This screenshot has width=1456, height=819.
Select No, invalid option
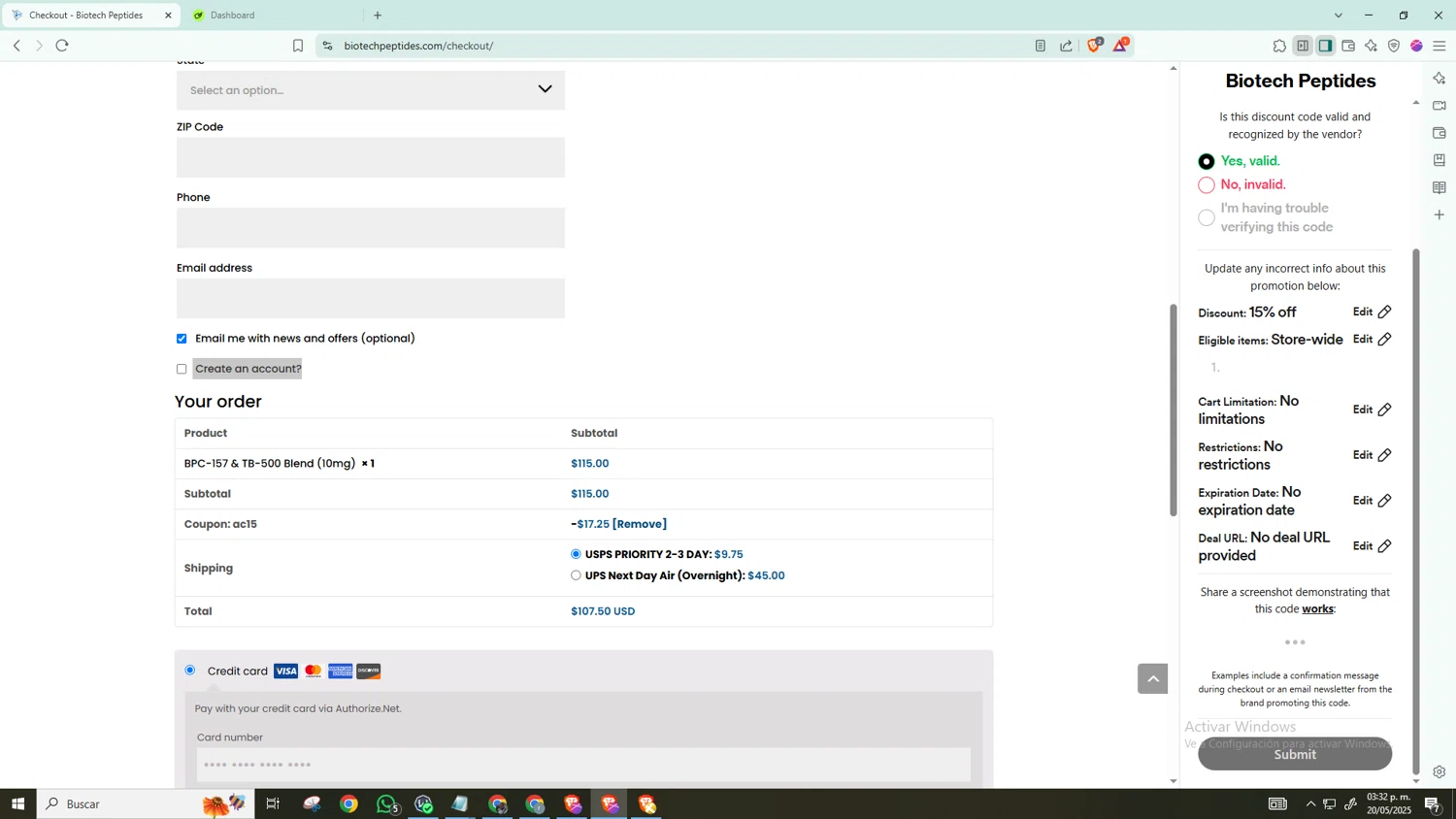click(x=1207, y=184)
